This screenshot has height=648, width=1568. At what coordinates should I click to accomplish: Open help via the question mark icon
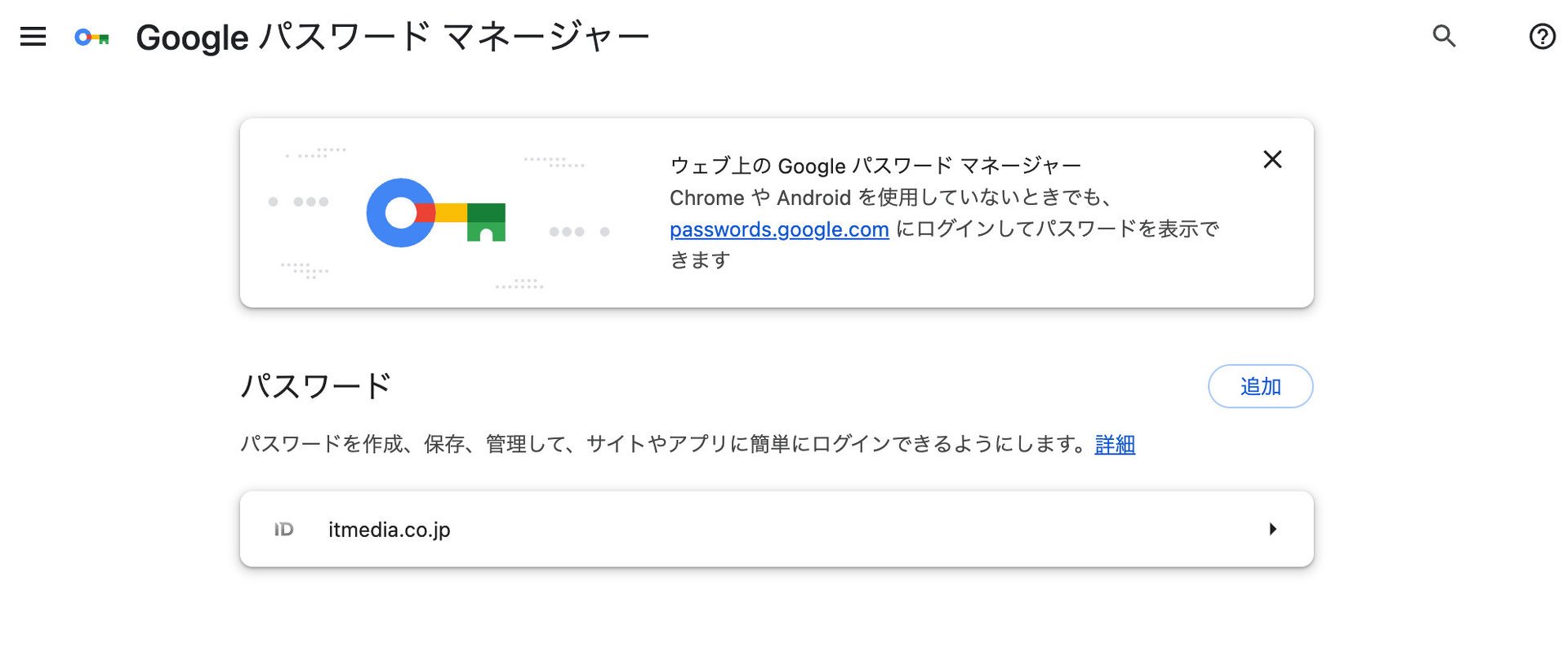tap(1542, 37)
